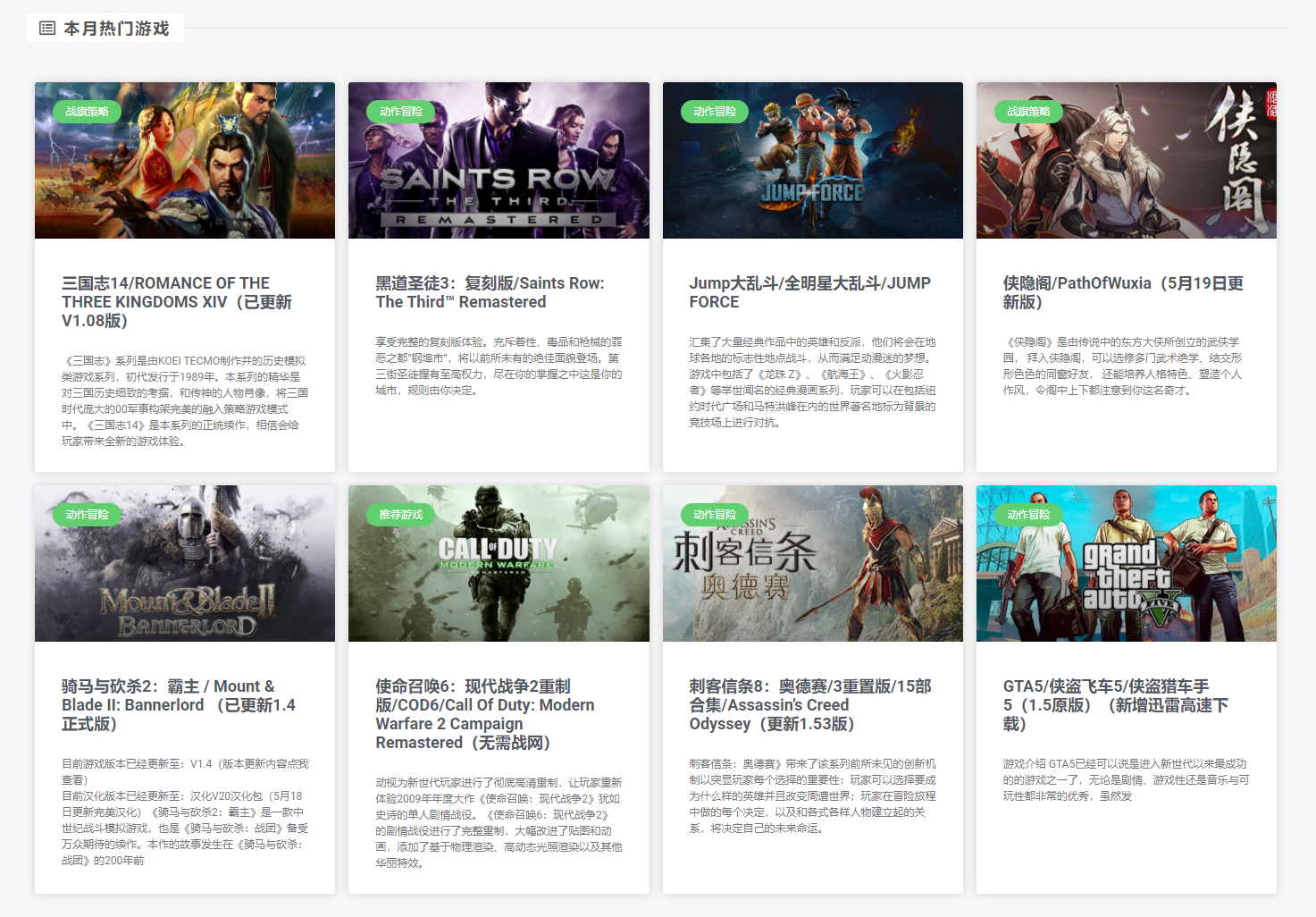Click description starting 游戏介绍 GTA5已经可以说是
Screen dimensions: 1316x917
pos(1126,780)
